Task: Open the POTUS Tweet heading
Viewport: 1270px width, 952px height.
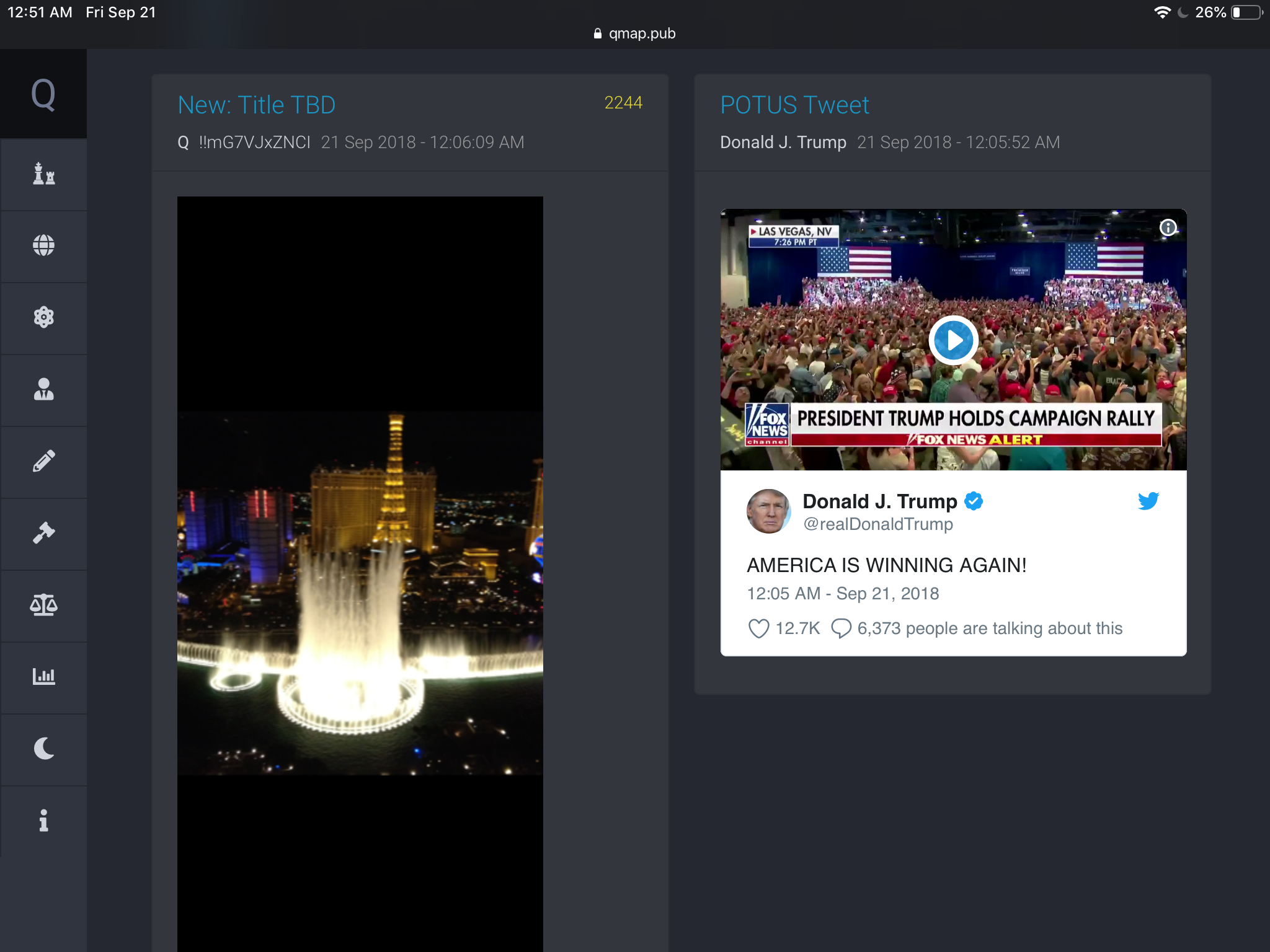Action: [x=794, y=105]
